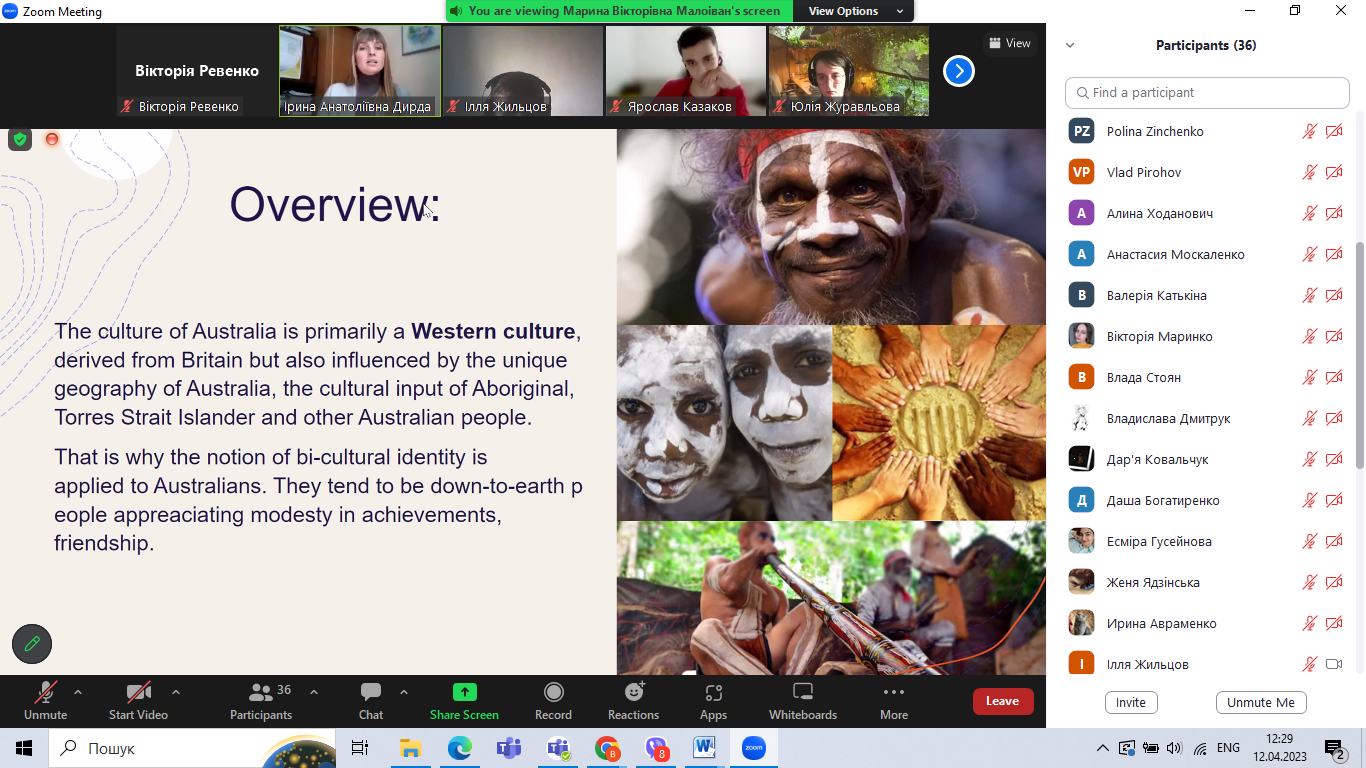Open File Explorer in the taskbar

411,748
